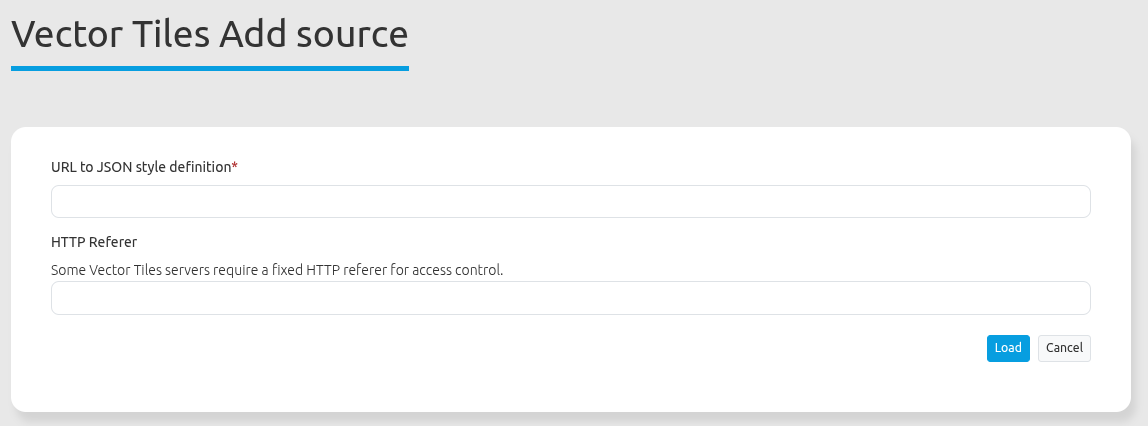Click the "HTTP Referer" label text
This screenshot has width=1148, height=426.
(94, 242)
